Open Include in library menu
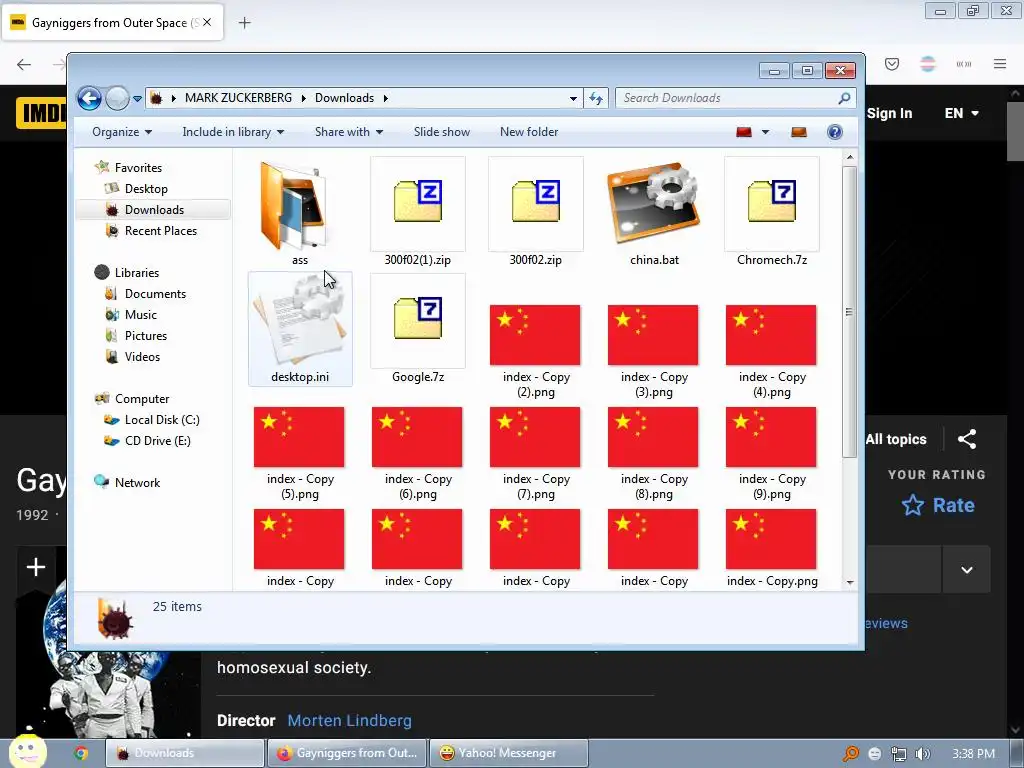Viewport: 1024px width, 768px height. pyautogui.click(x=233, y=132)
